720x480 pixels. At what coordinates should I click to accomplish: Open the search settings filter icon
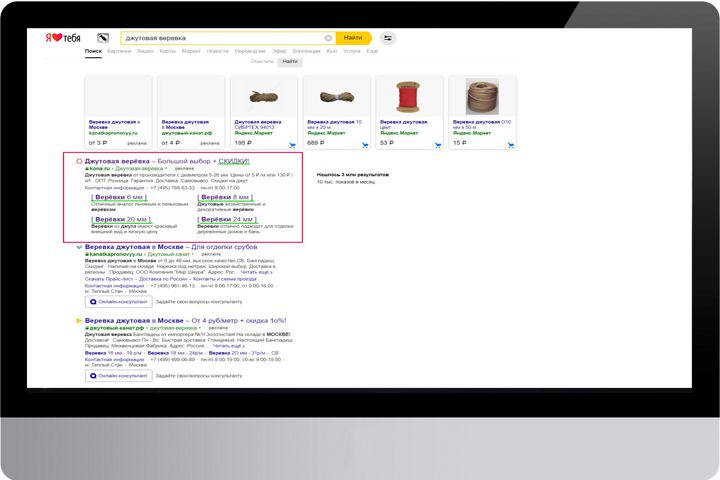coord(388,38)
